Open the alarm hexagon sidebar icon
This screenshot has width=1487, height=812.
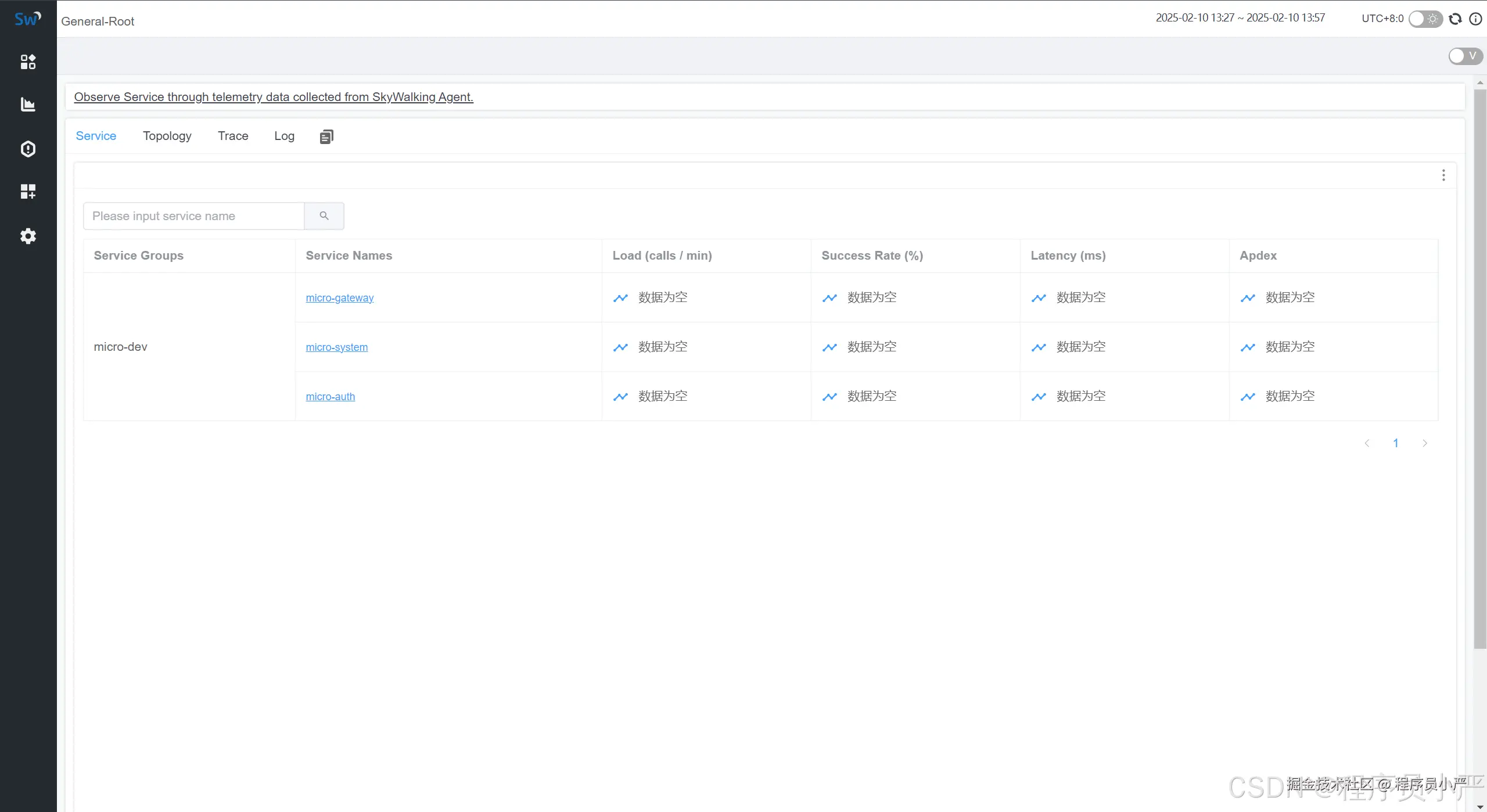[x=28, y=149]
